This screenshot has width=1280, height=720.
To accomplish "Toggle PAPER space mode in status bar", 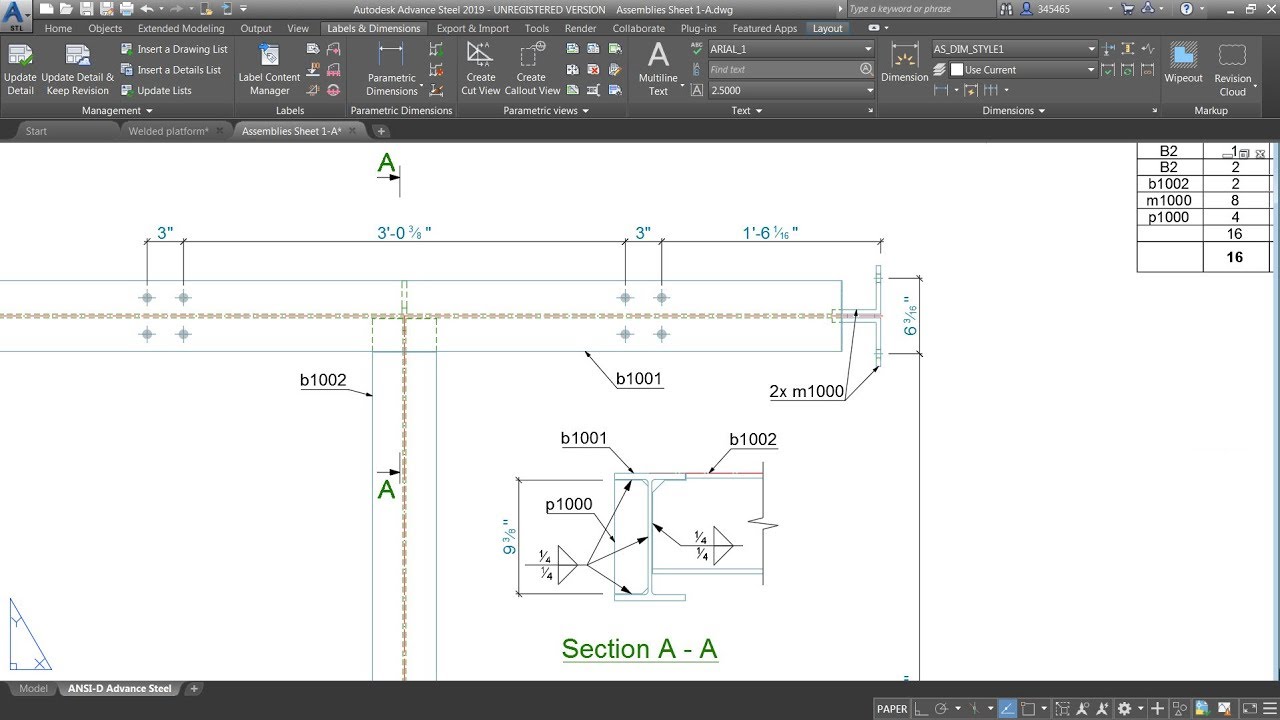I will pos(891,708).
